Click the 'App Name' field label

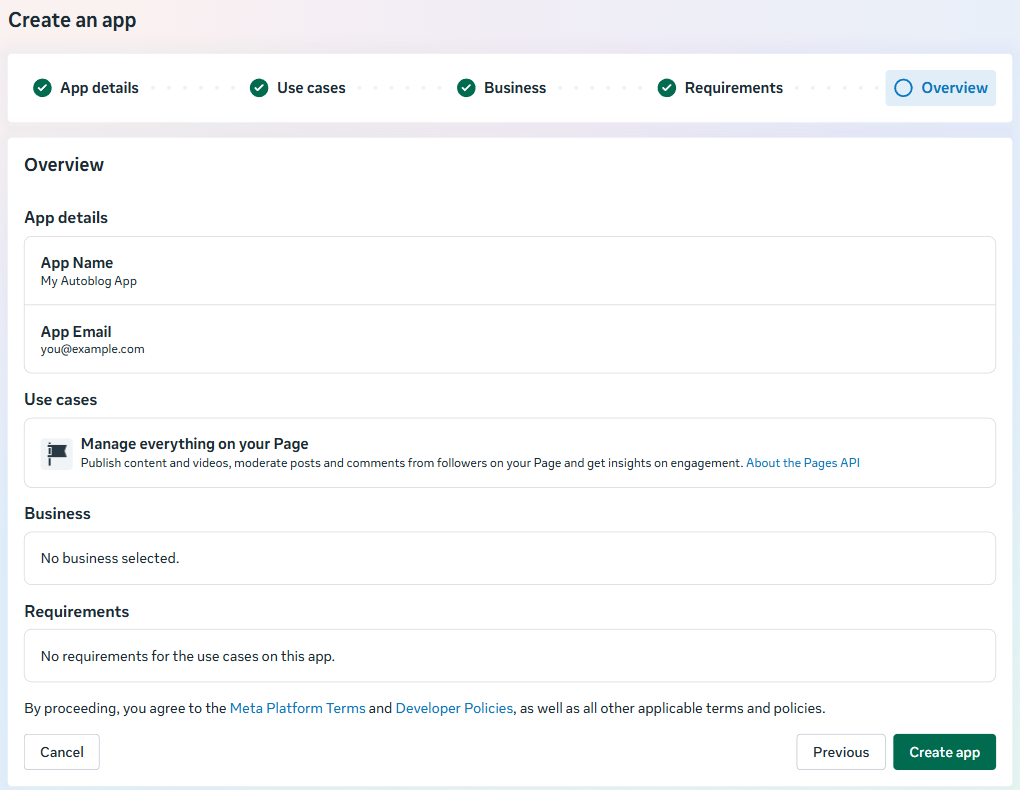tap(77, 263)
